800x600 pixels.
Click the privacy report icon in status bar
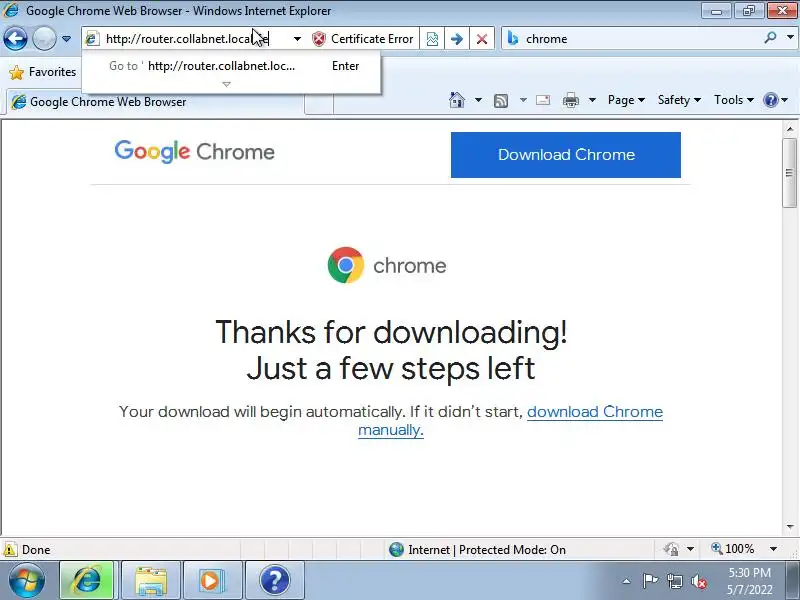pyautogui.click(x=671, y=549)
